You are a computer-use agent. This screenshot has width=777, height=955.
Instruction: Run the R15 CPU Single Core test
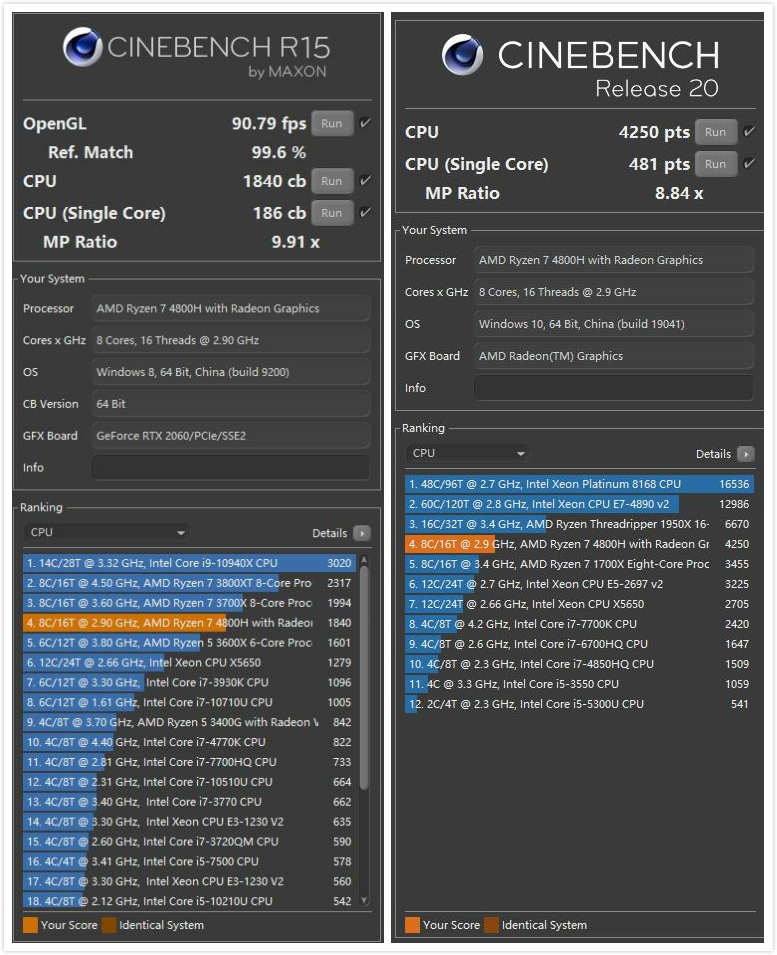[x=332, y=213]
